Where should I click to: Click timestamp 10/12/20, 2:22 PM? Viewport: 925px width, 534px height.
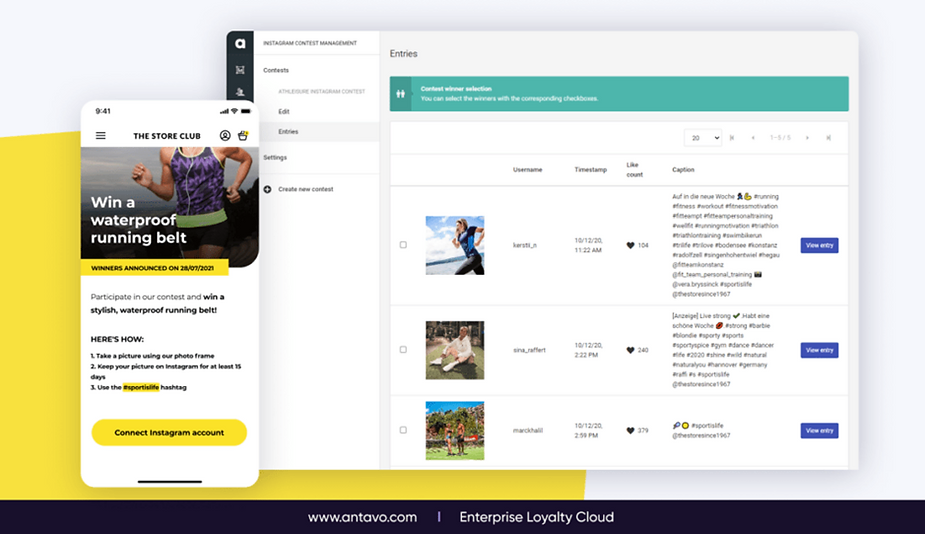(588, 350)
